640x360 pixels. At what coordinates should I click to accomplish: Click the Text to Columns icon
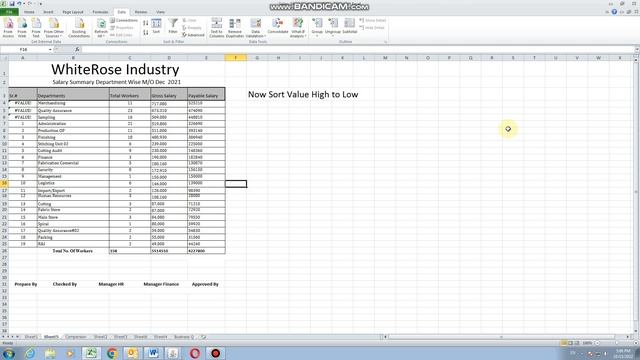[x=216, y=28]
